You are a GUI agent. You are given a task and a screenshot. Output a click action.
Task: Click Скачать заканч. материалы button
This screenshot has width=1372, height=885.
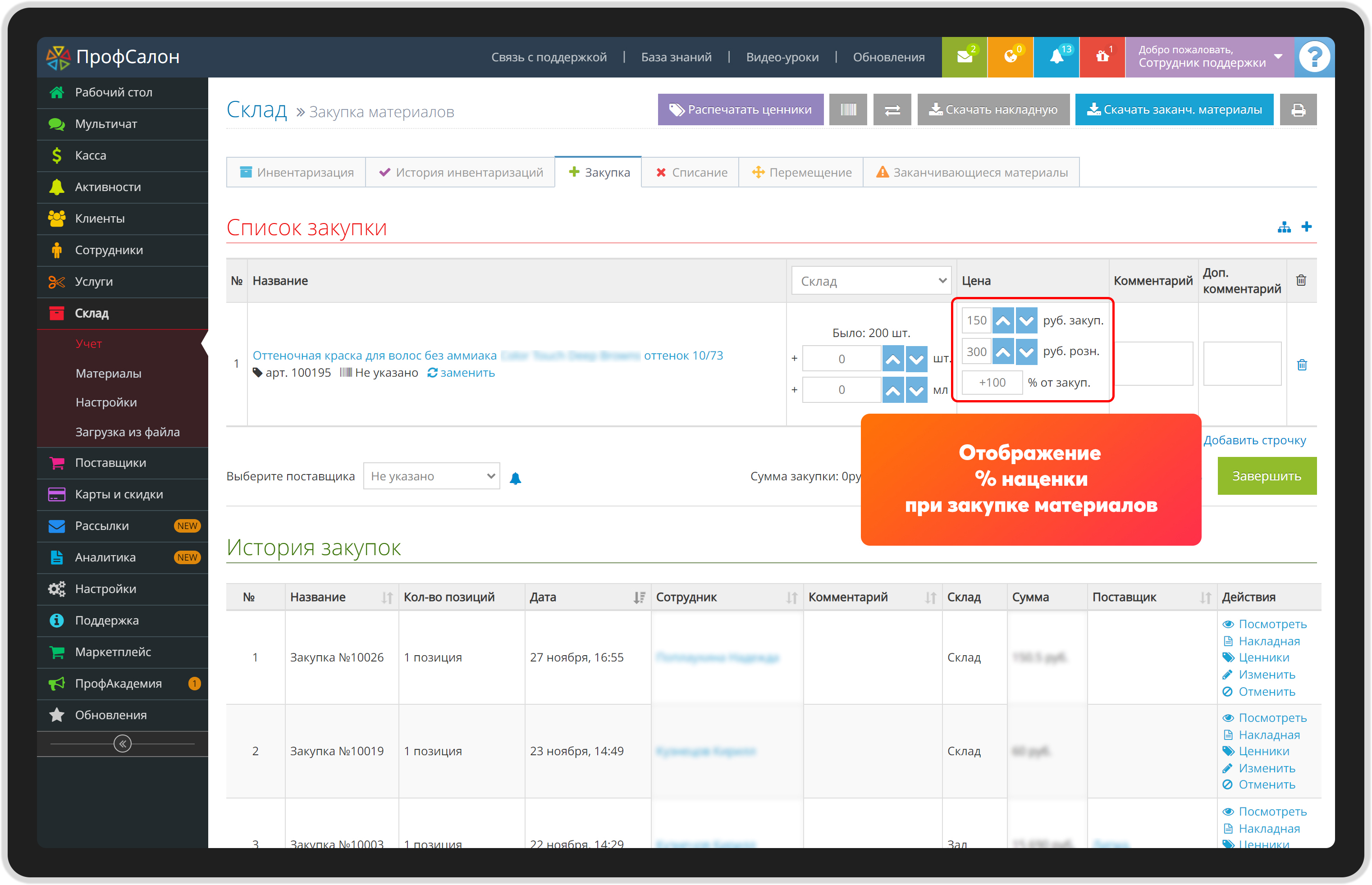click(x=1174, y=109)
